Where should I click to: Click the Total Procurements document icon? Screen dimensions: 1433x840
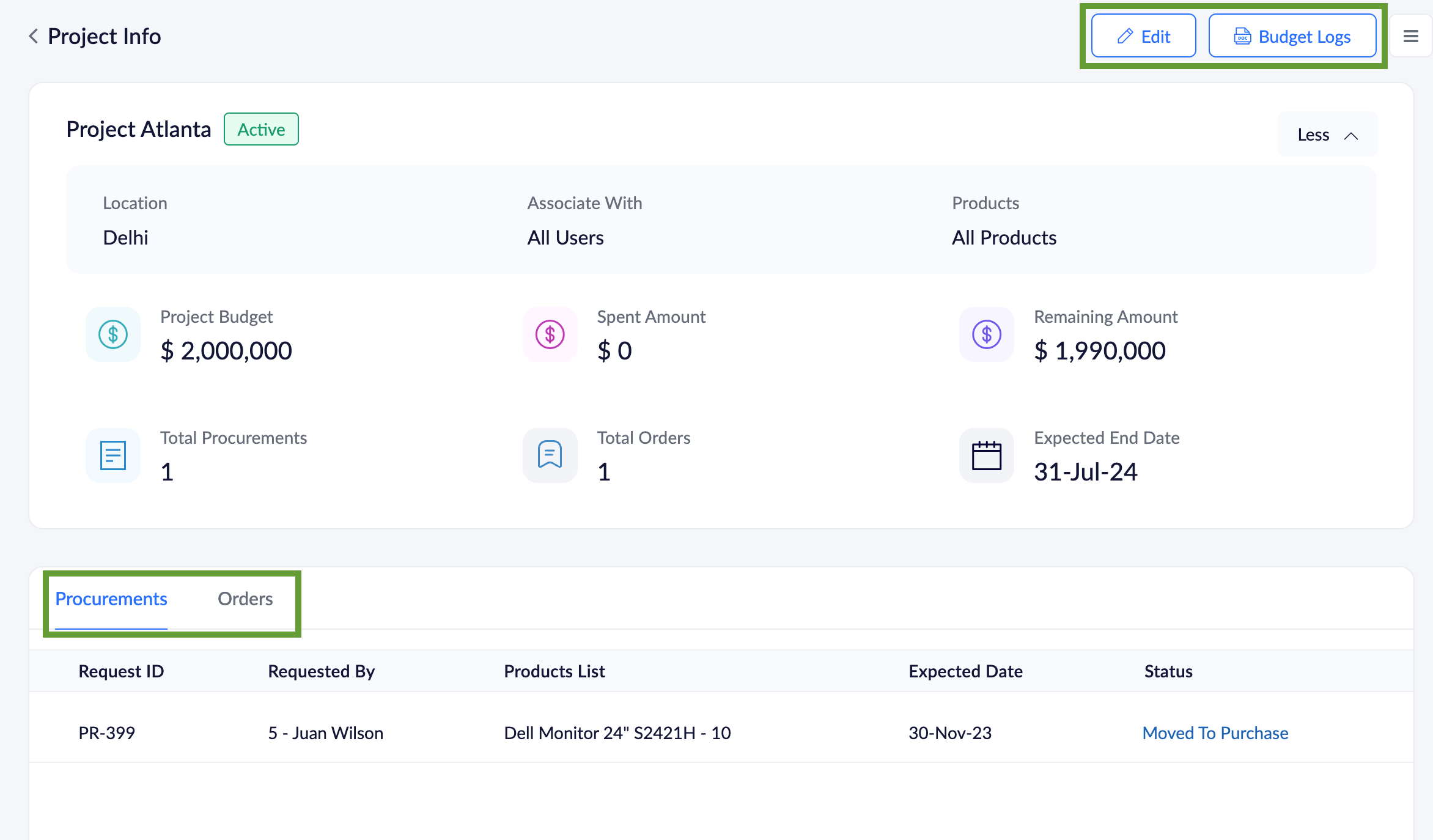point(113,455)
